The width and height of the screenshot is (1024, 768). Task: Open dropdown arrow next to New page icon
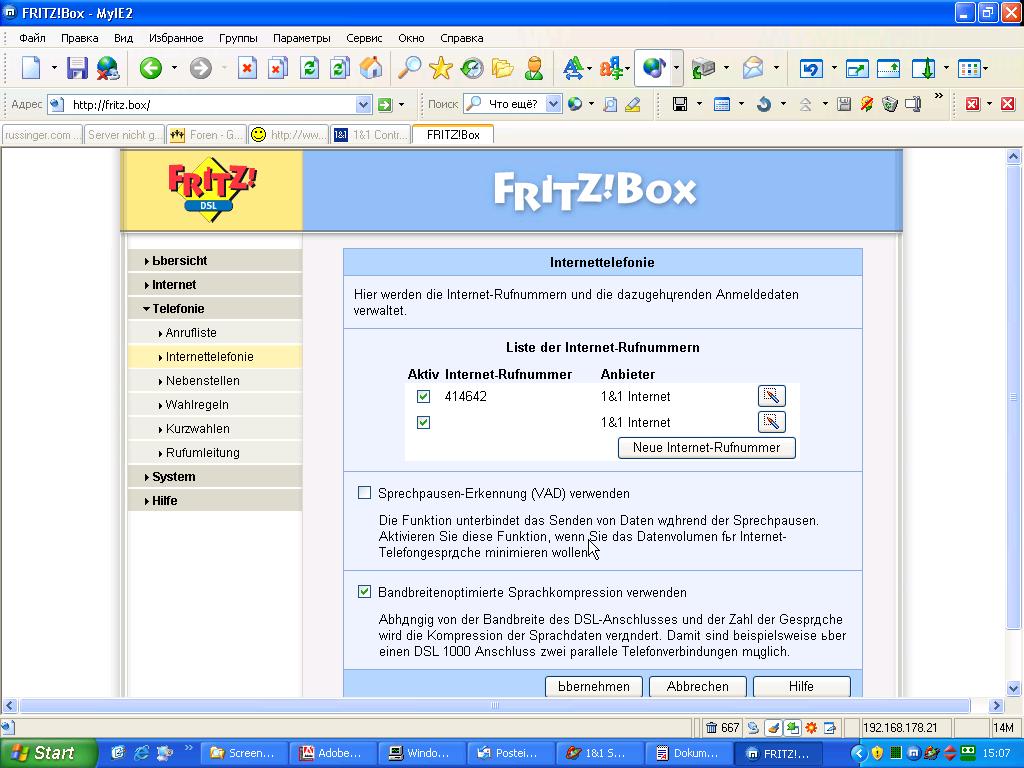point(54,68)
